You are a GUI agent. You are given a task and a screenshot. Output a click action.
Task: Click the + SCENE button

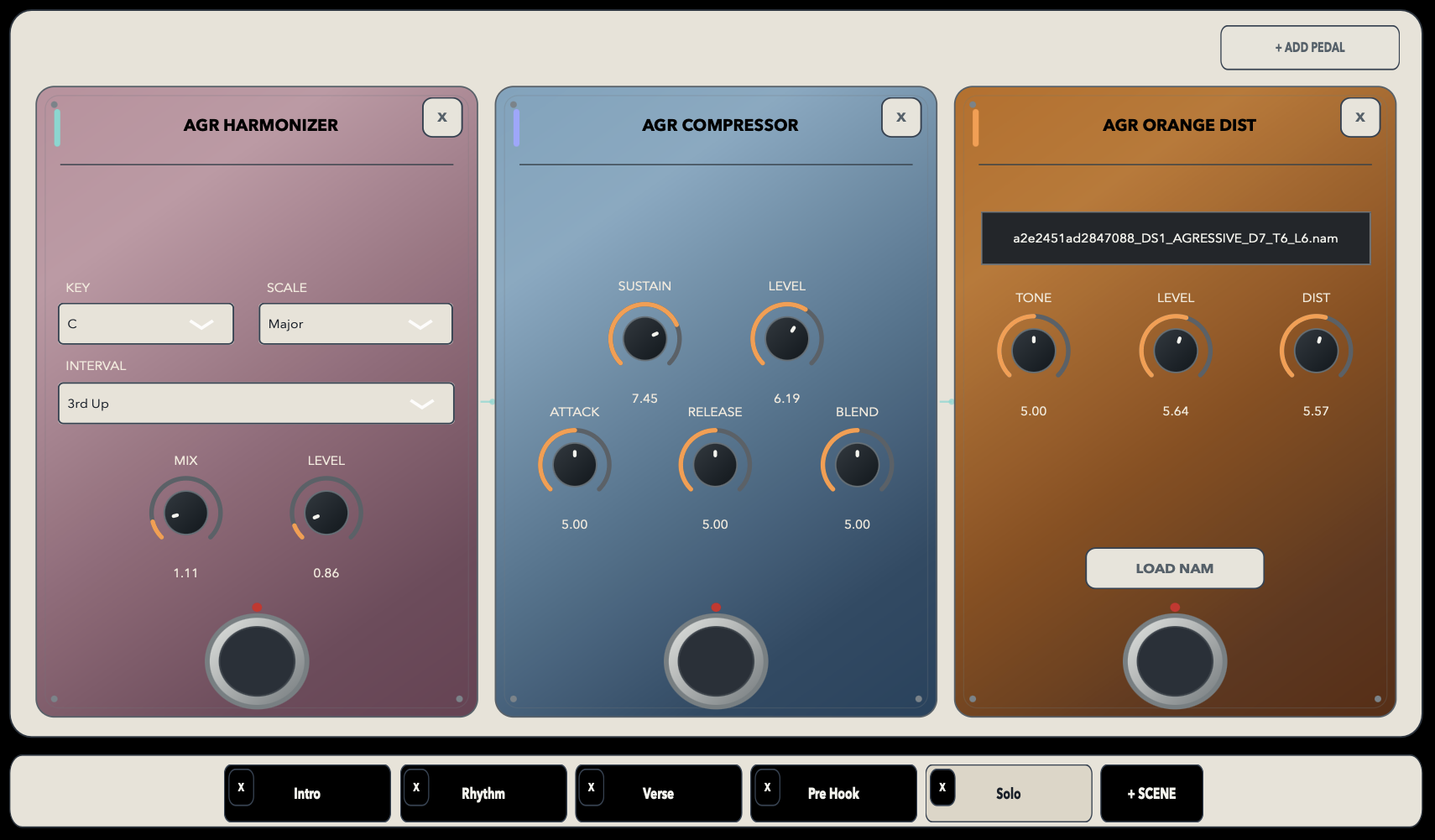[1151, 793]
